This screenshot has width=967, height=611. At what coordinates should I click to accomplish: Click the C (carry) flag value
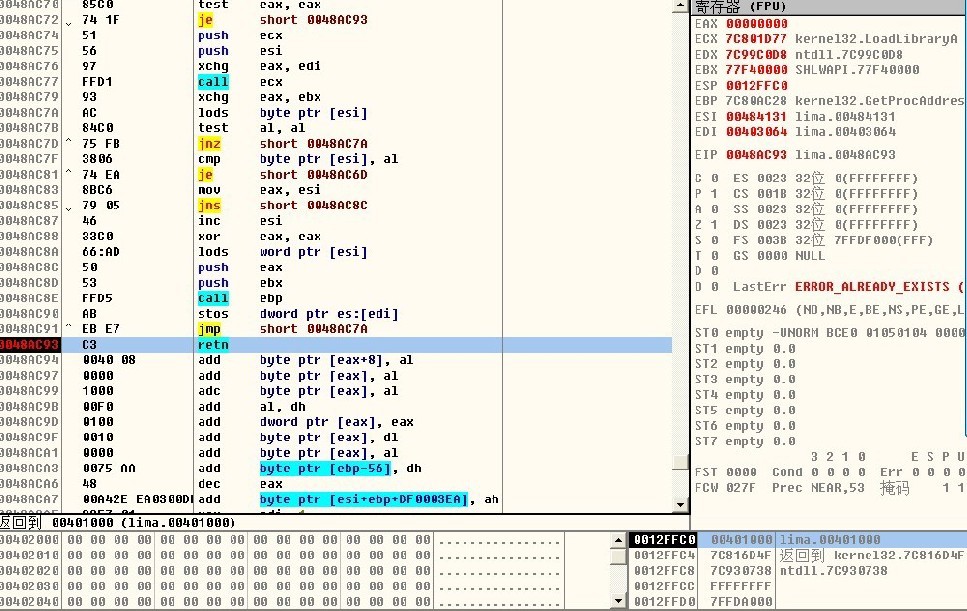(714, 178)
